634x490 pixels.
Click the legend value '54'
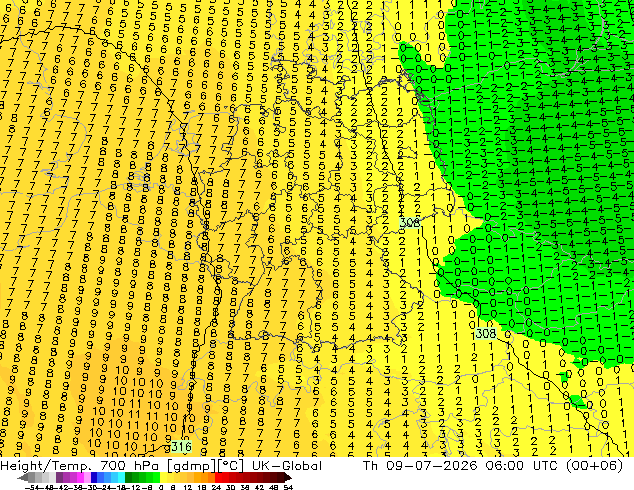click(288, 488)
